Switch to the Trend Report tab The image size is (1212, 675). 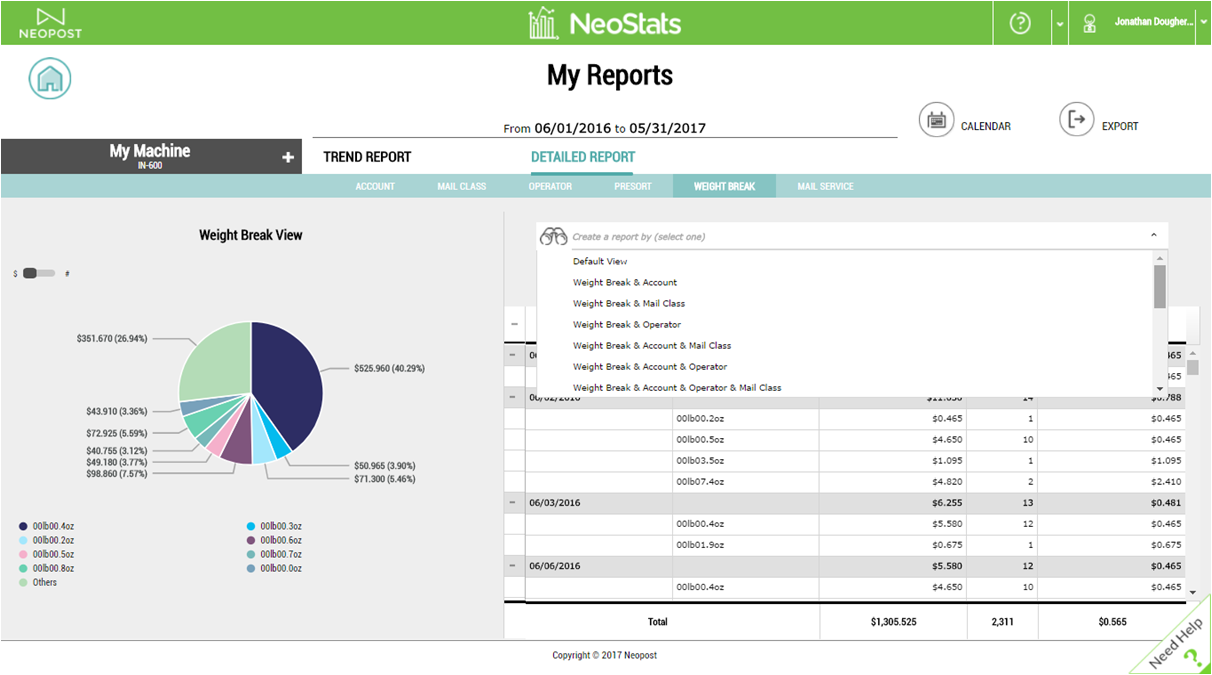pos(367,157)
